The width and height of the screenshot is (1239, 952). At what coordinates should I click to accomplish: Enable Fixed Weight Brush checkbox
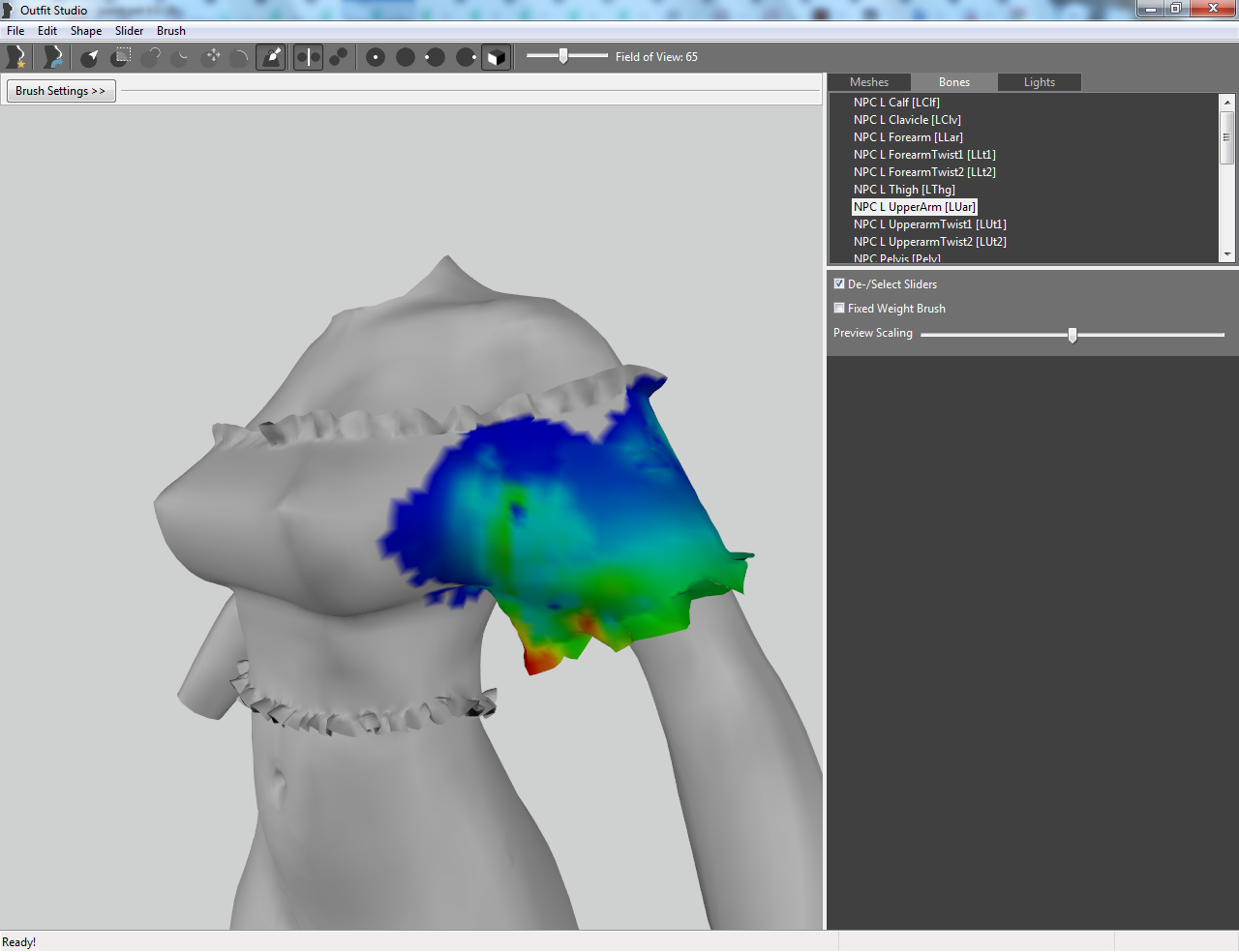(839, 308)
